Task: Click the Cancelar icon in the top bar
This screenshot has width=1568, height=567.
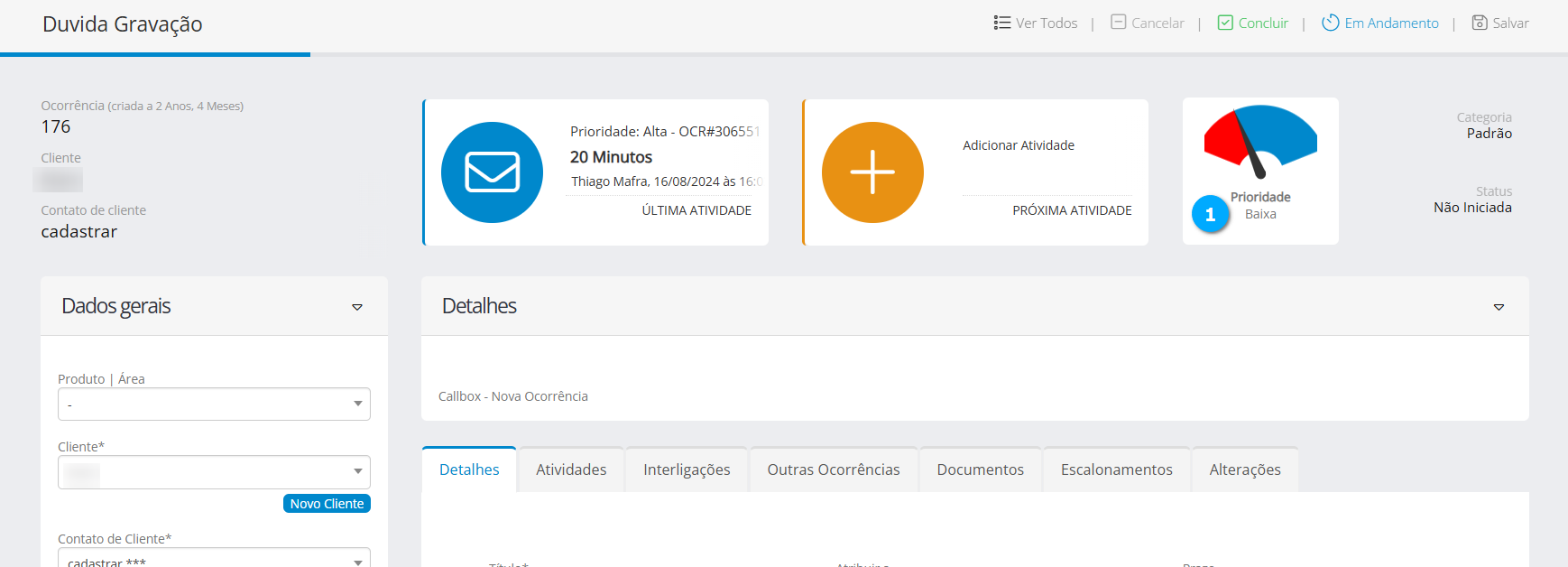Action: (x=1118, y=23)
